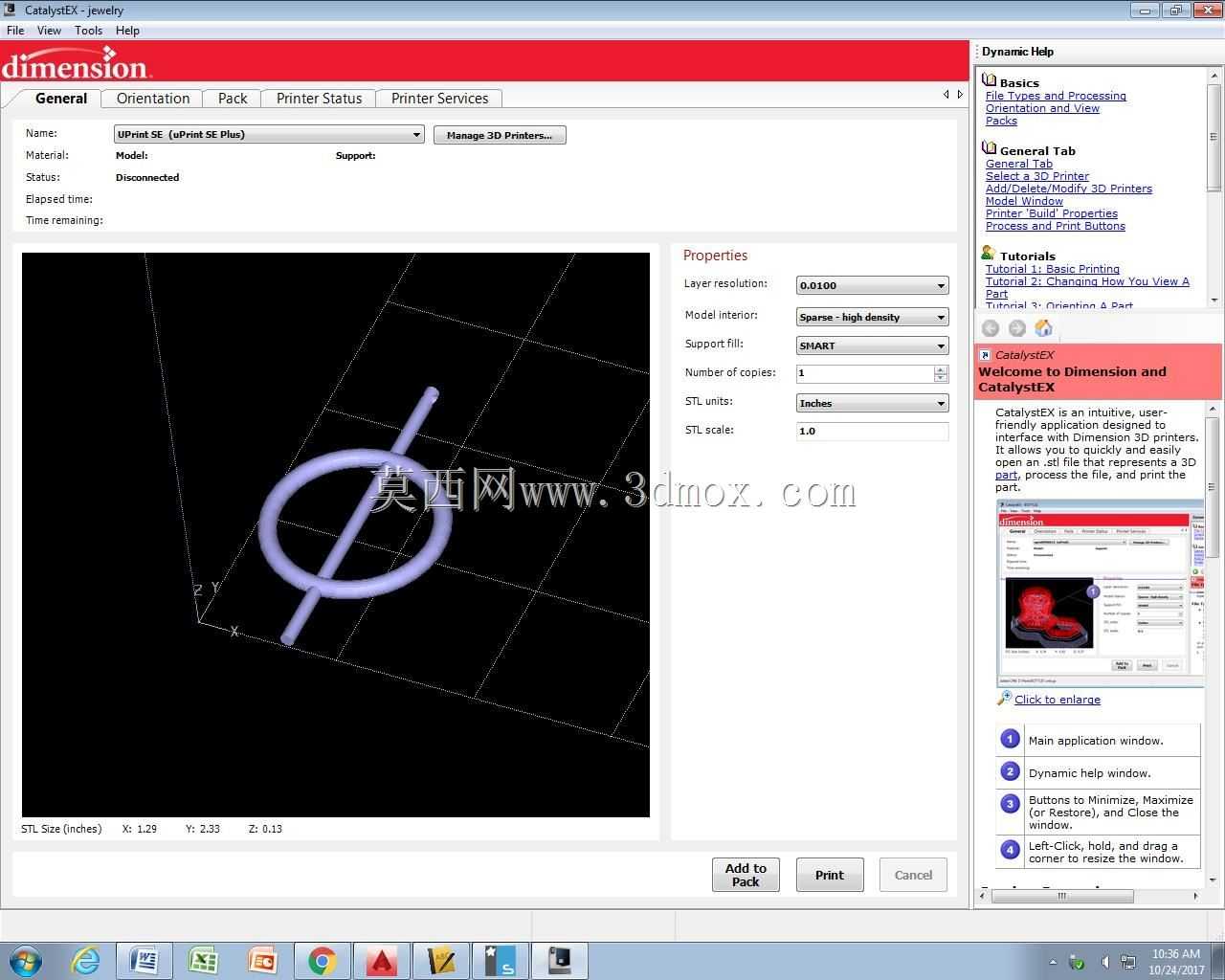This screenshot has width=1225, height=980.
Task: Click the Dynamic Help back arrow
Action: point(991,328)
